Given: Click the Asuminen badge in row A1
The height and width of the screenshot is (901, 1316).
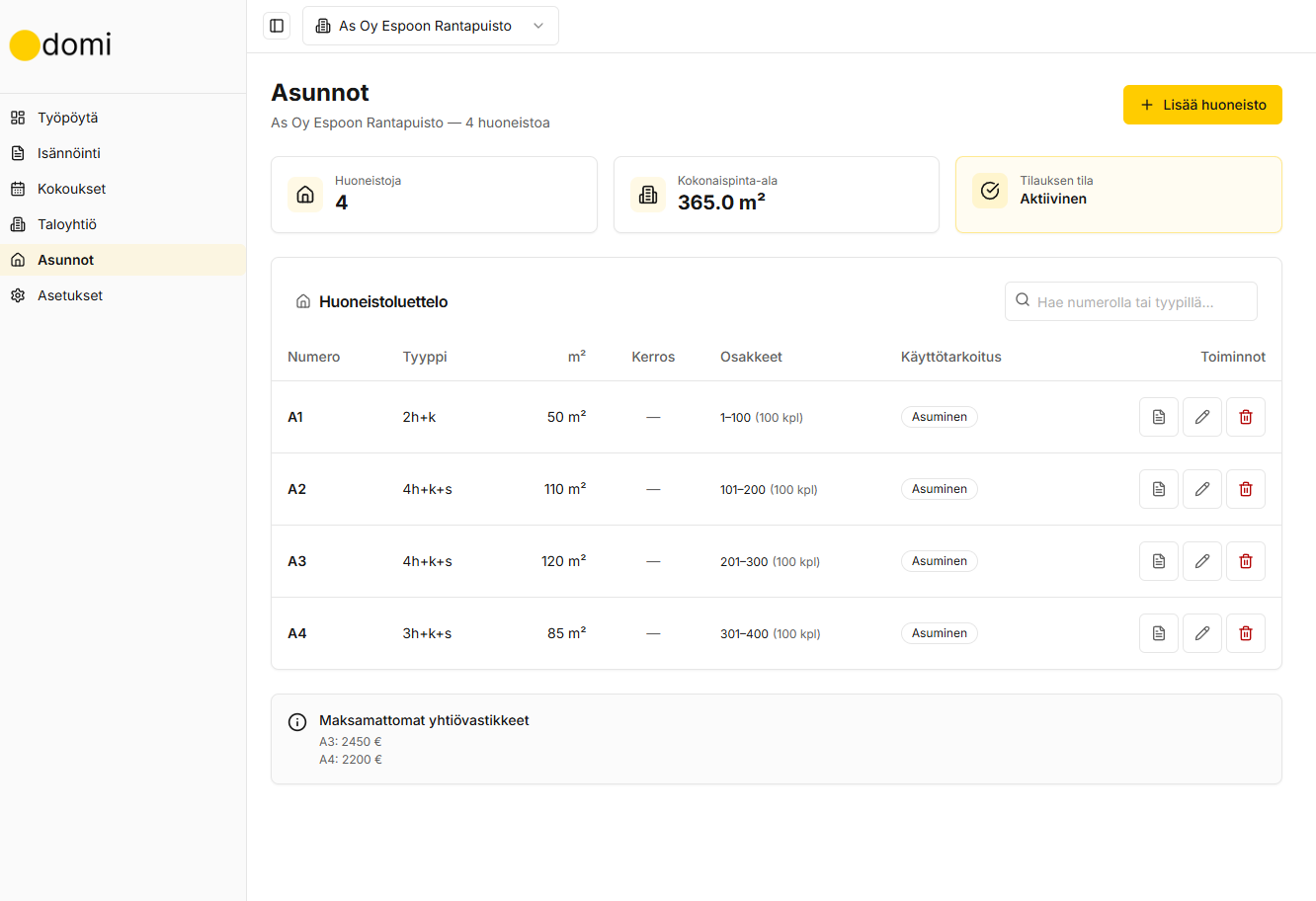Looking at the screenshot, I should coord(940,417).
